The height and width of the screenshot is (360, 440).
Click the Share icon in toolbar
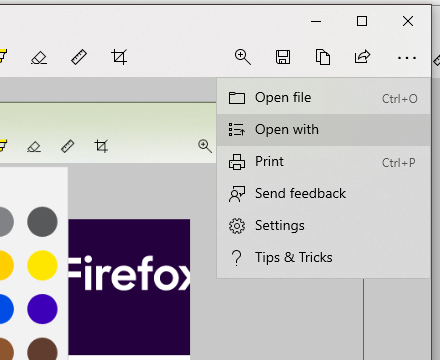click(x=362, y=56)
